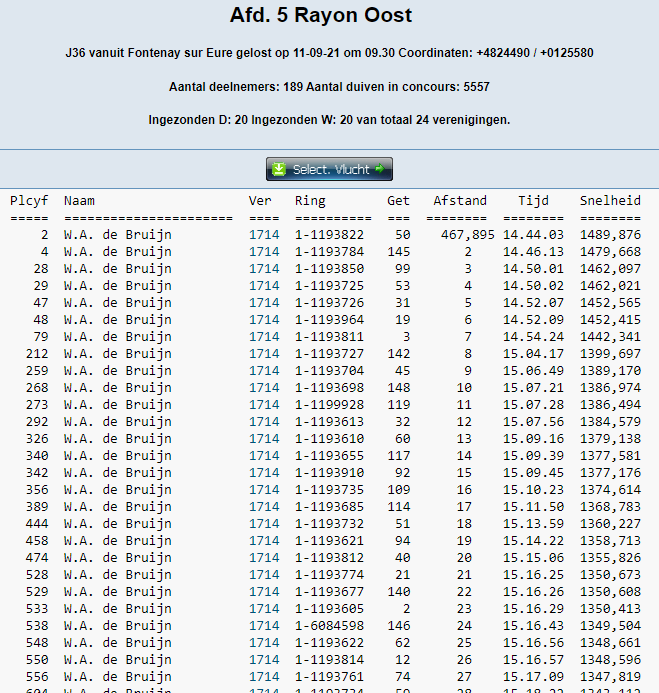Click the Aantal deelnemers: 189 line
659x693 pixels.
coord(329,87)
